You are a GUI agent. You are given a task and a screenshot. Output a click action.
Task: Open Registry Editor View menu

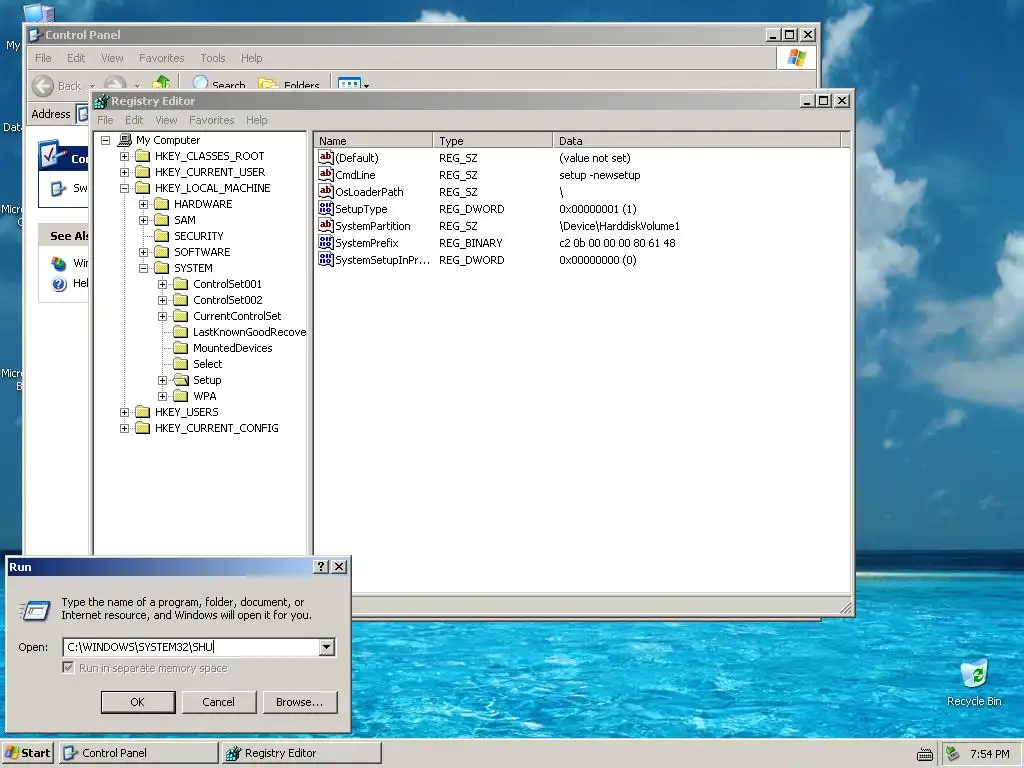tap(166, 120)
